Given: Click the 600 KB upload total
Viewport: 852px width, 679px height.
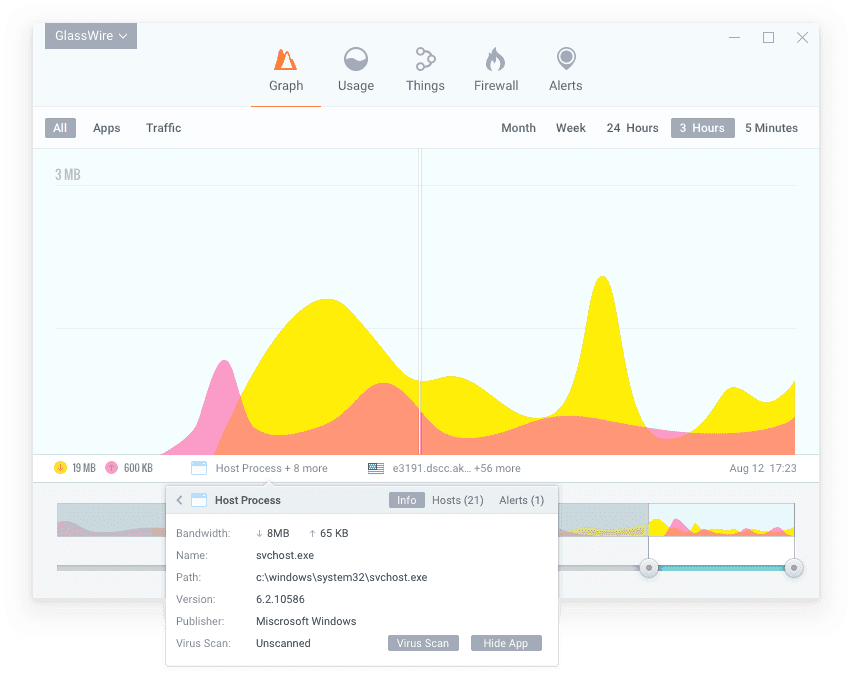Looking at the screenshot, I should click(138, 468).
